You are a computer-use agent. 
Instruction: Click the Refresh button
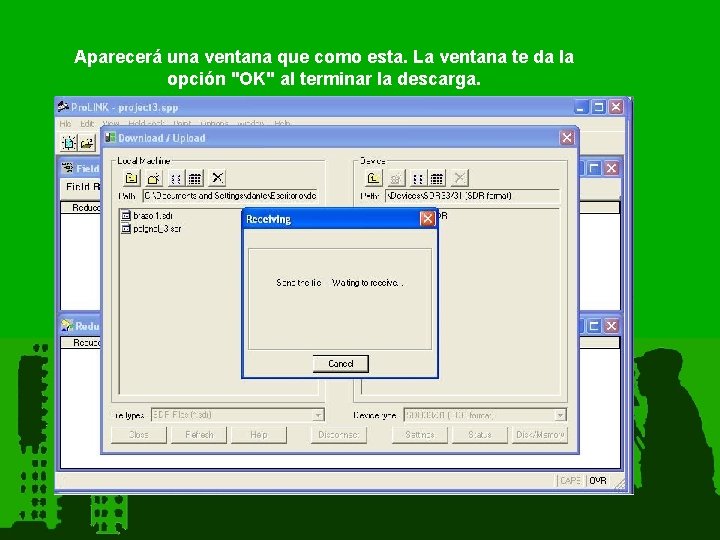(199, 434)
